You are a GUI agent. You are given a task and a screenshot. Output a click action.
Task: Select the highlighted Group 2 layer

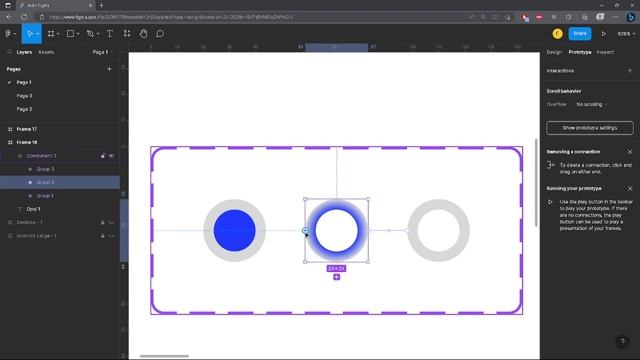tap(60, 182)
